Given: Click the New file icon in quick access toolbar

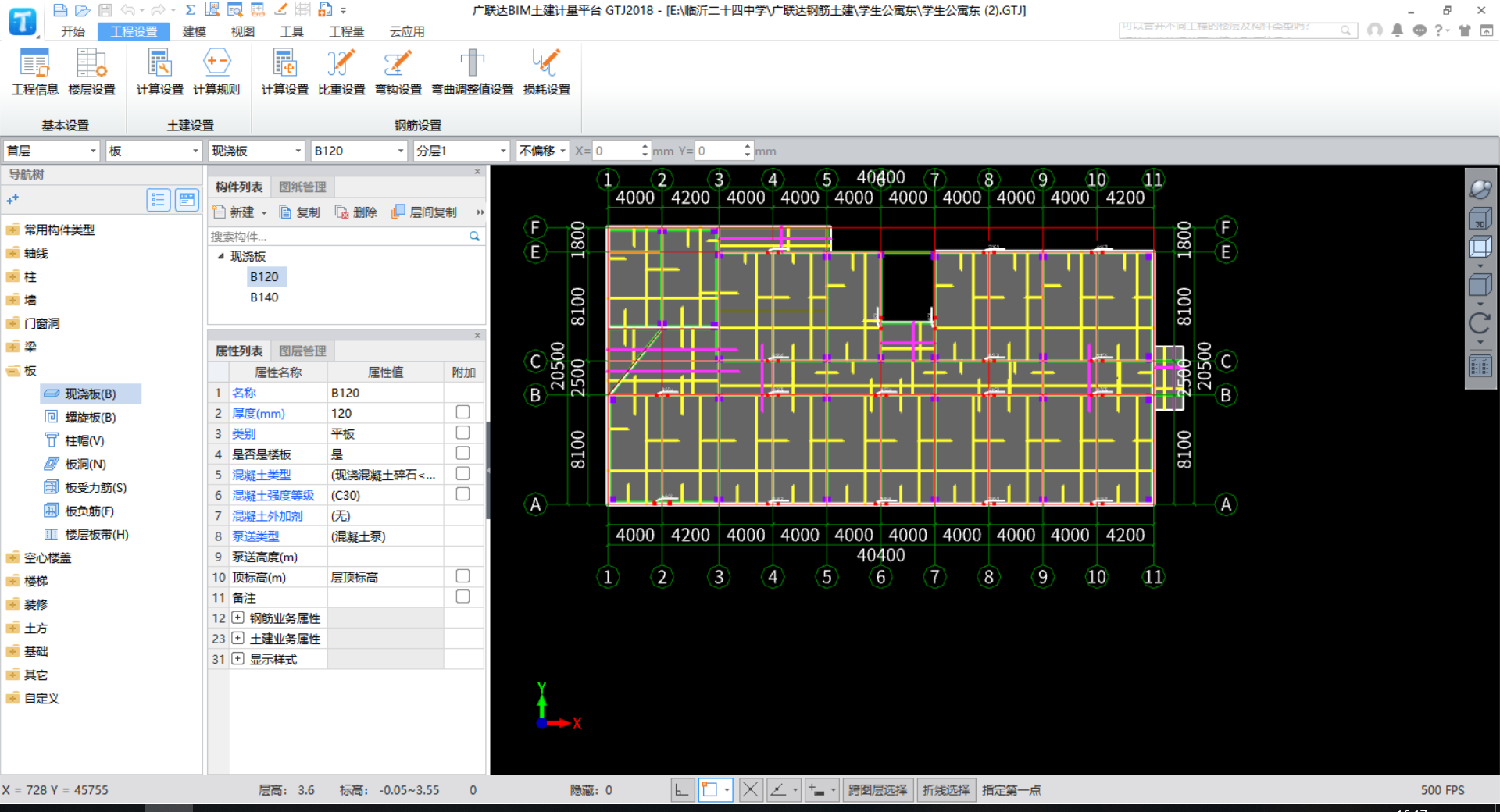Looking at the screenshot, I should tap(60, 10).
